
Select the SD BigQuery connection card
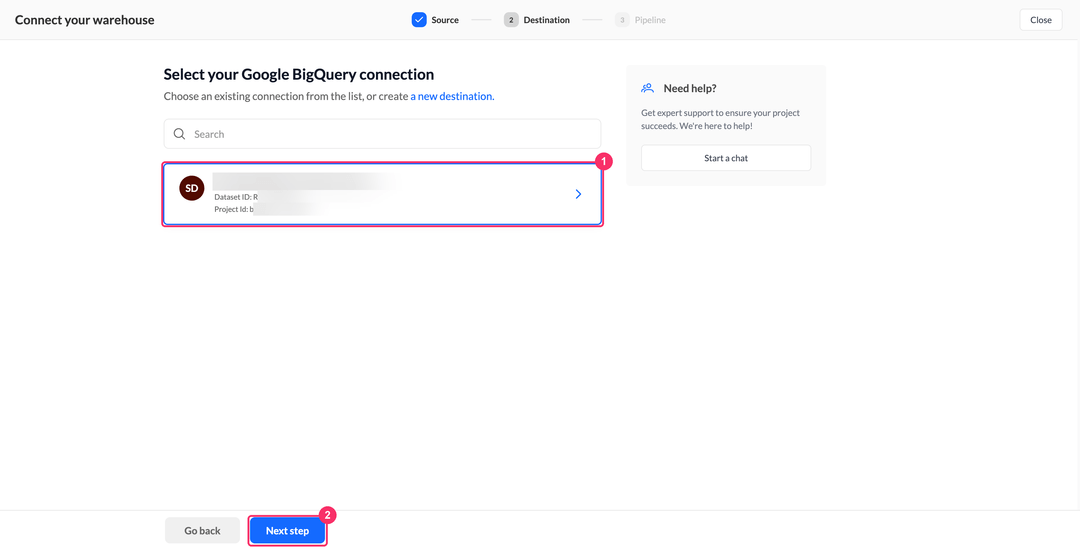pos(382,194)
